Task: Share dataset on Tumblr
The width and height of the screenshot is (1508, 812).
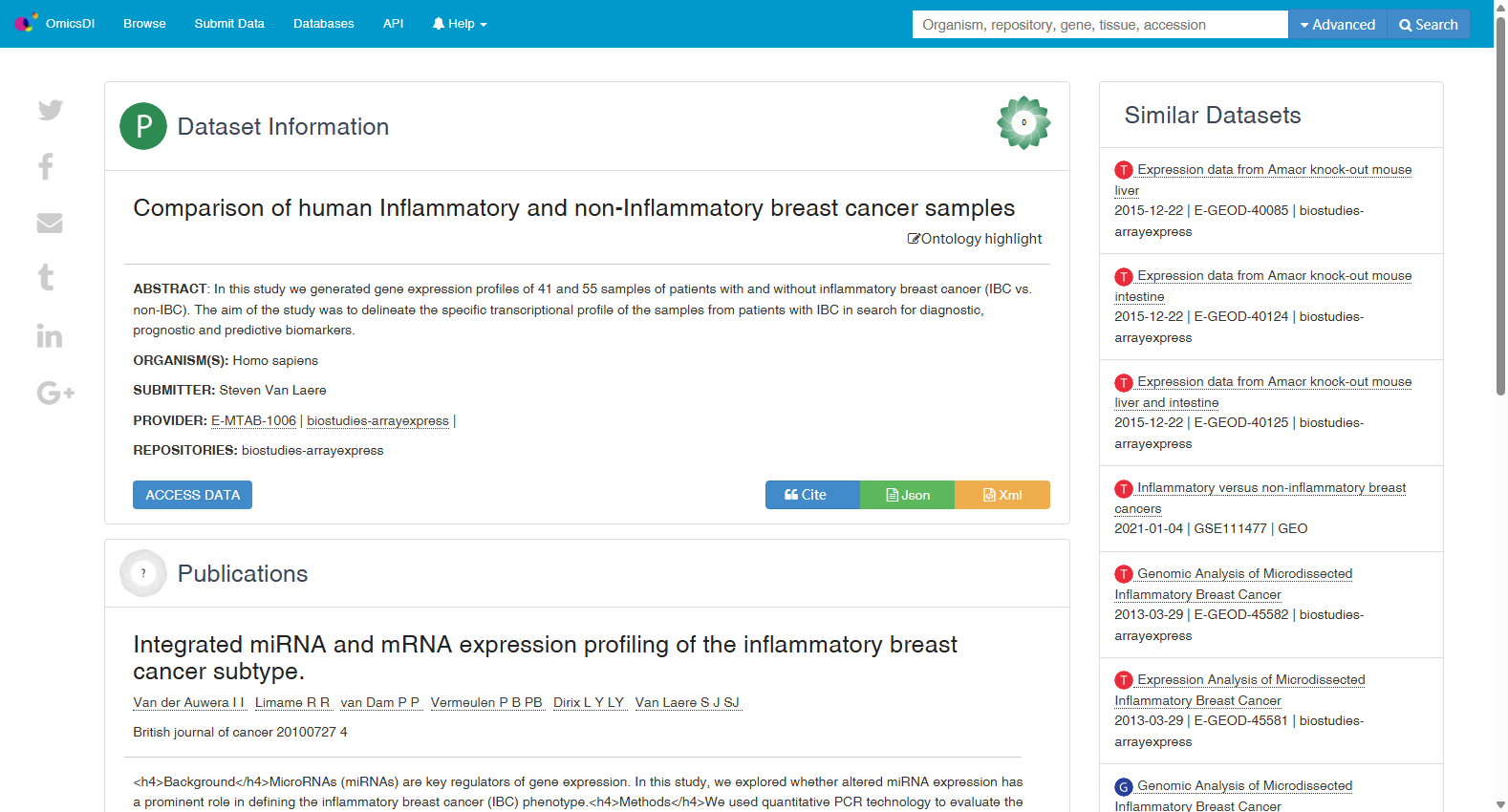Action: tap(46, 278)
